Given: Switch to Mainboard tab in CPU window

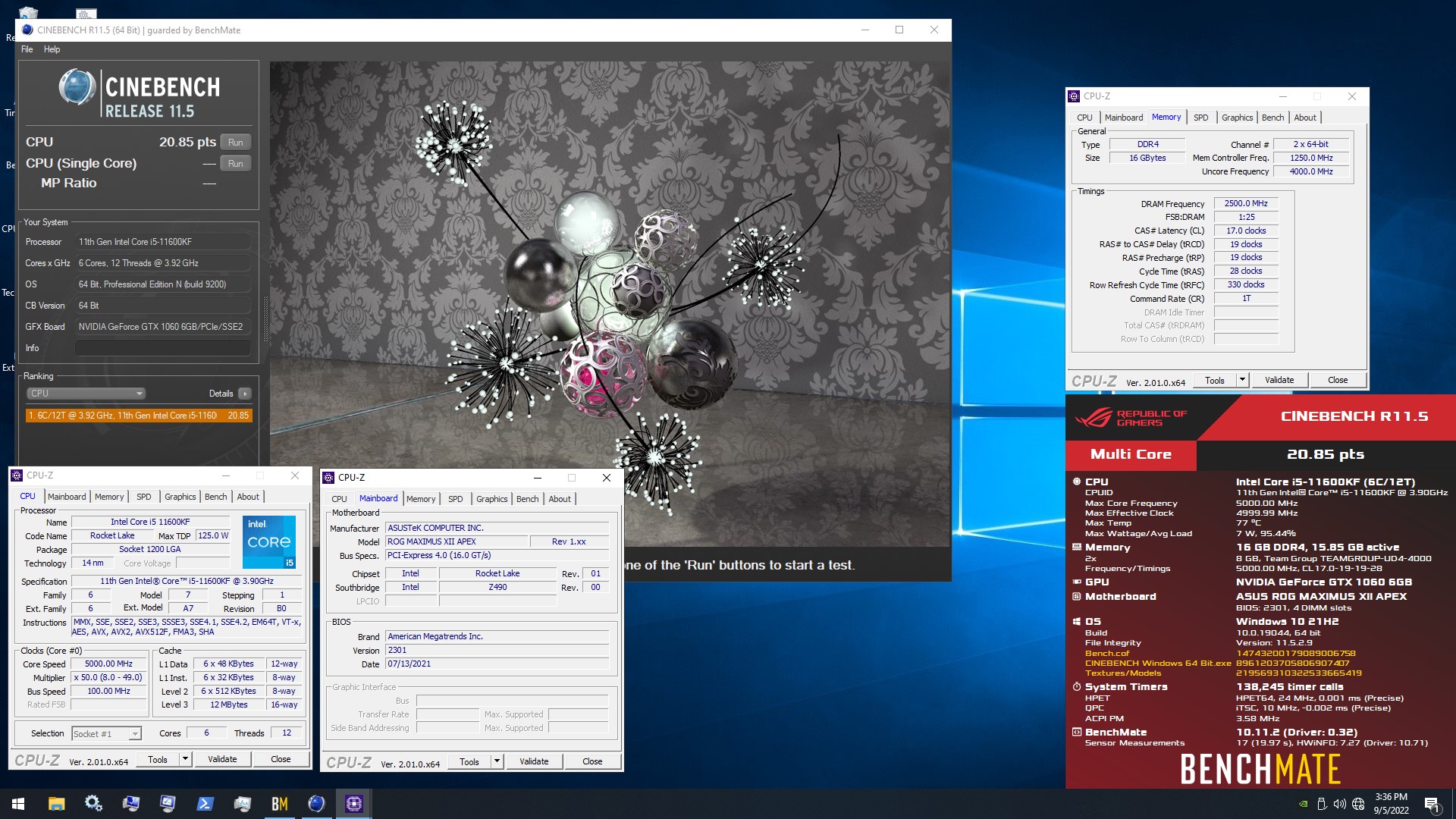Looking at the screenshot, I should (x=67, y=497).
